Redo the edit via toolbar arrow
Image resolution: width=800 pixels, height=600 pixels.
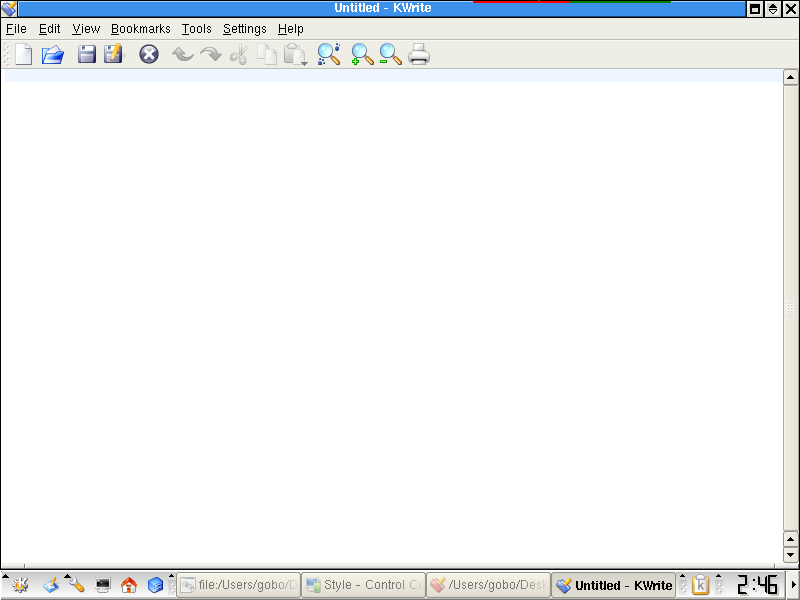click(x=211, y=54)
